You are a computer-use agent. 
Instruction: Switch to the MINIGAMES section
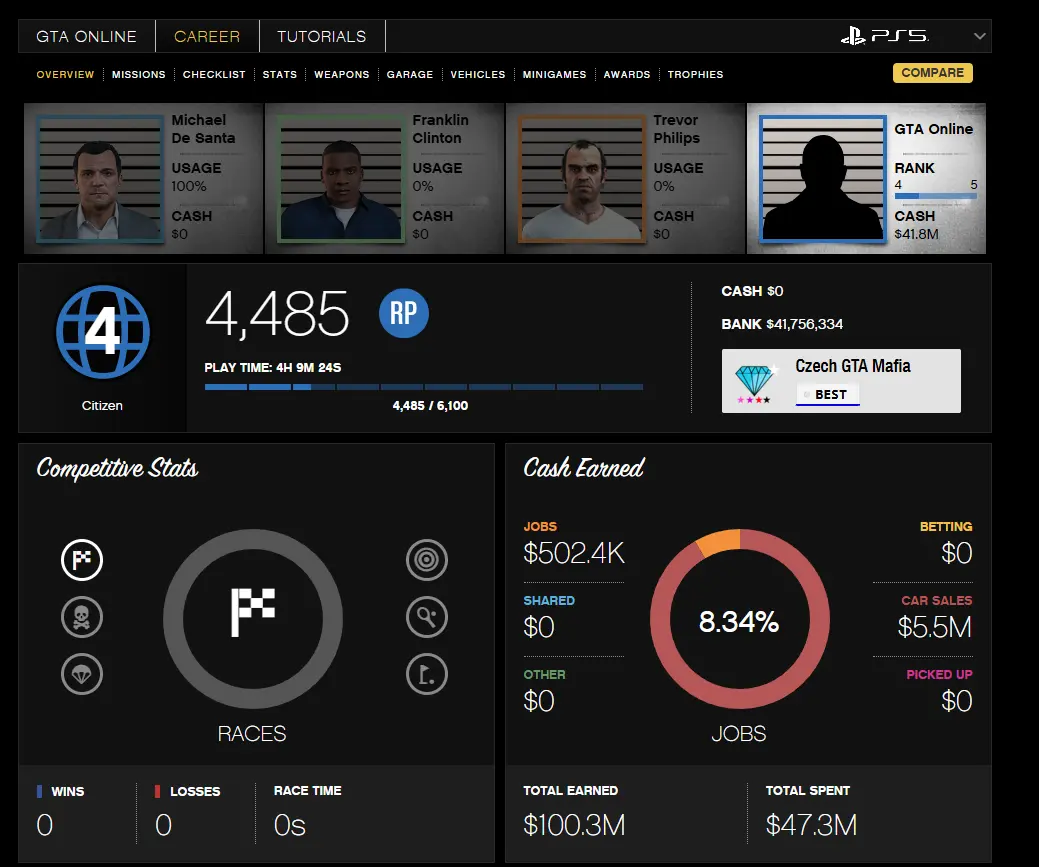555,74
